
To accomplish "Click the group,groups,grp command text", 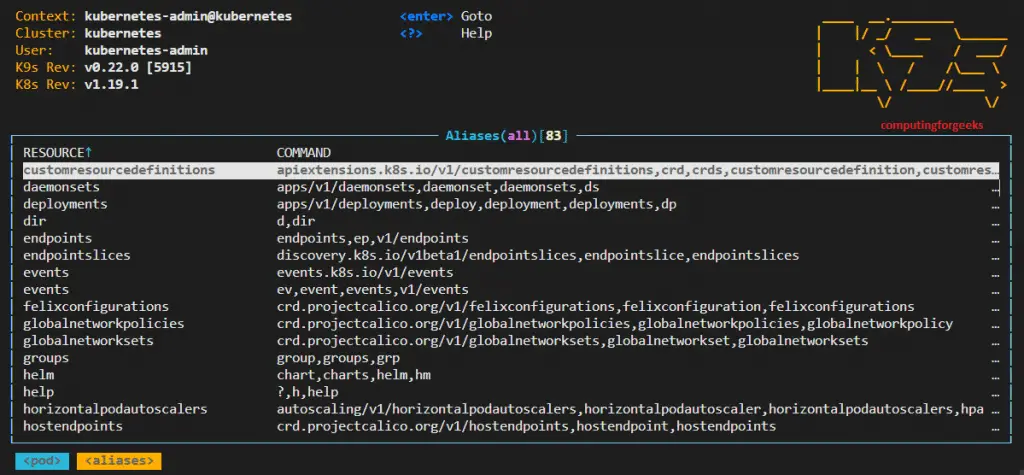I will click(338, 358).
